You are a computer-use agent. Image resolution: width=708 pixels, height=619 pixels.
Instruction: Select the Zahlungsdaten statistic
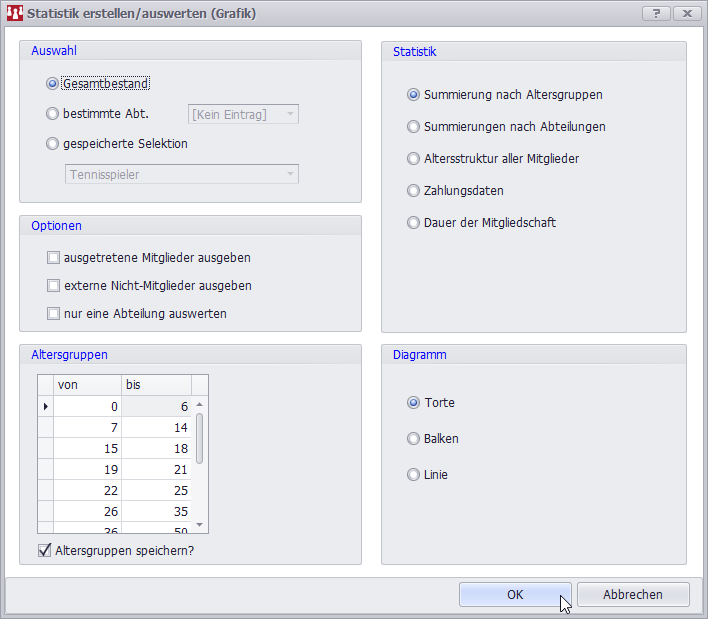[414, 191]
